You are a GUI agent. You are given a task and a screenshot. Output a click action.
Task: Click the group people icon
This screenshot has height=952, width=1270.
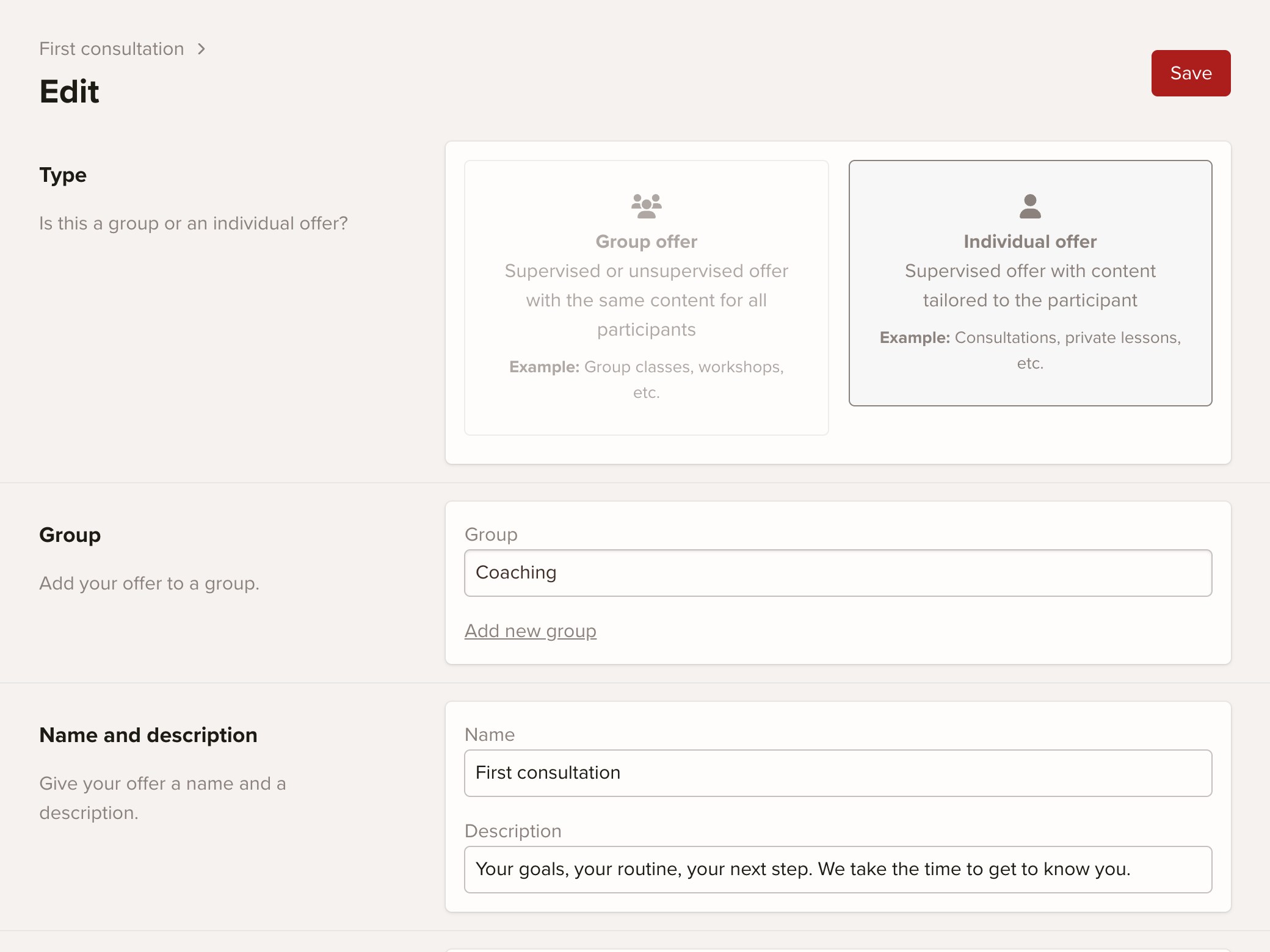[x=646, y=206]
